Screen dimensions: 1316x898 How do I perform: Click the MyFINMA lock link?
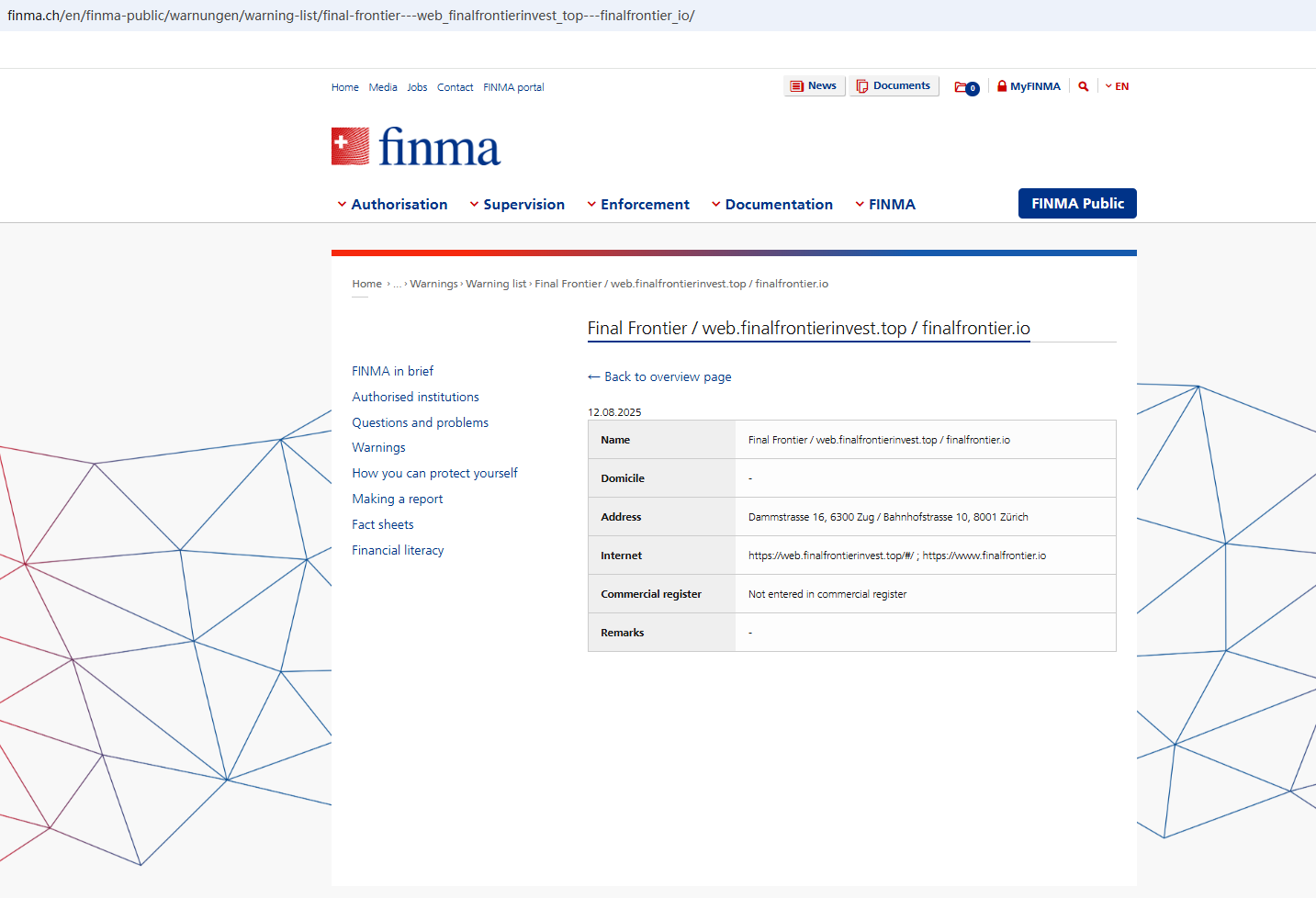click(x=1029, y=86)
